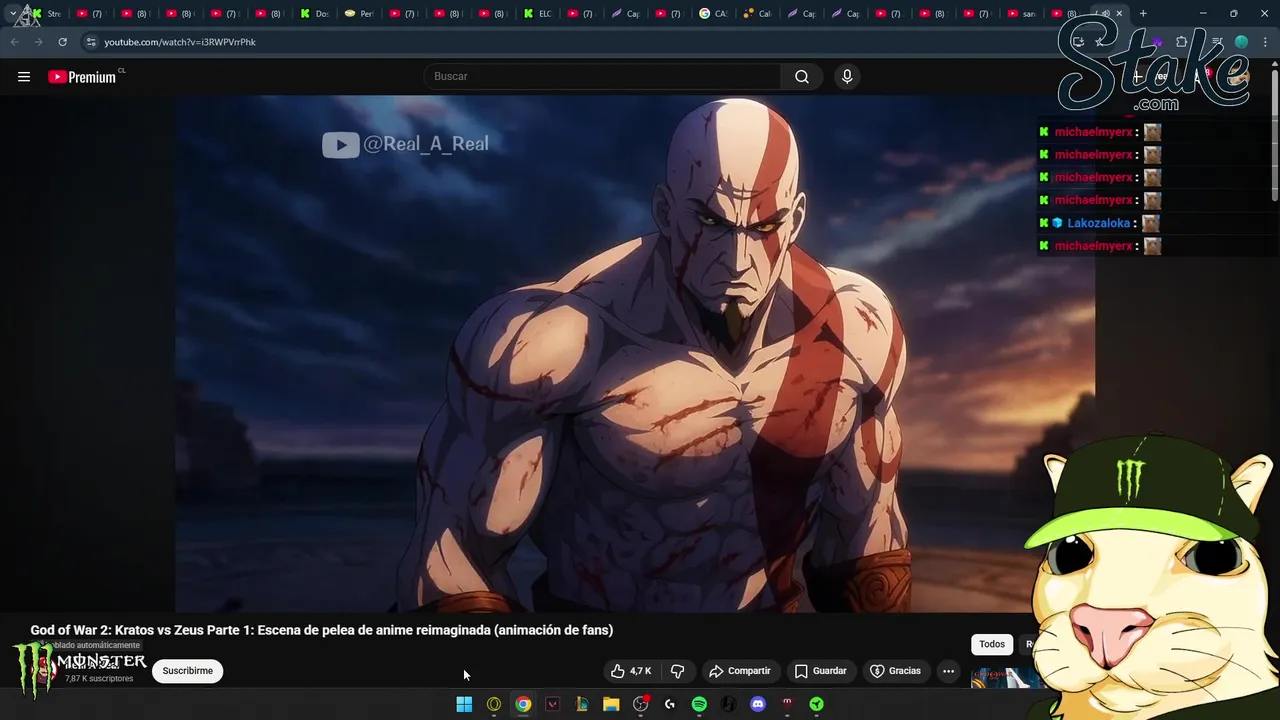Expand the tab search dropdown chevron
This screenshot has height=720, width=1280.
(x=13, y=14)
